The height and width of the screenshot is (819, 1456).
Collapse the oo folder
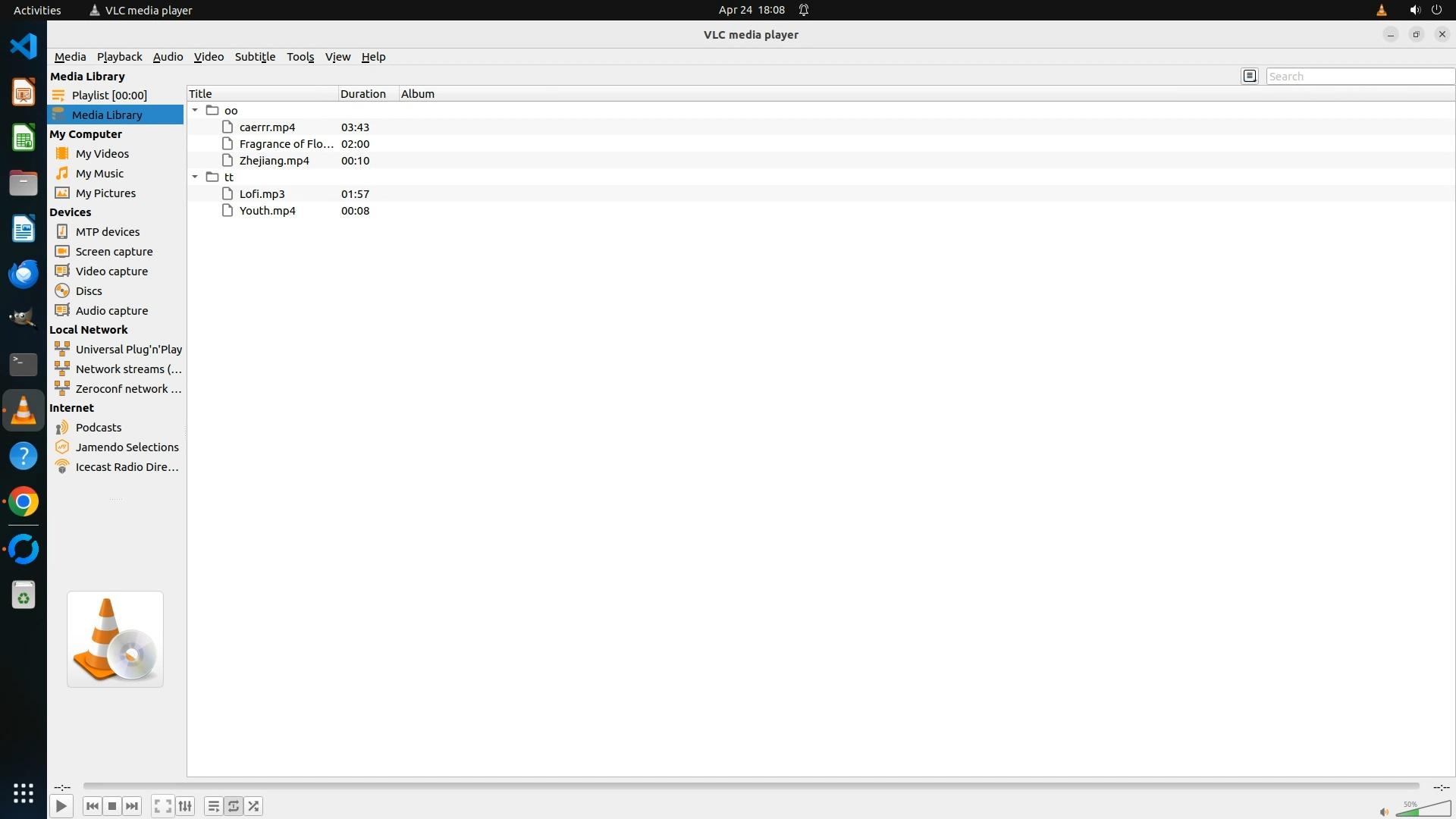(x=195, y=110)
